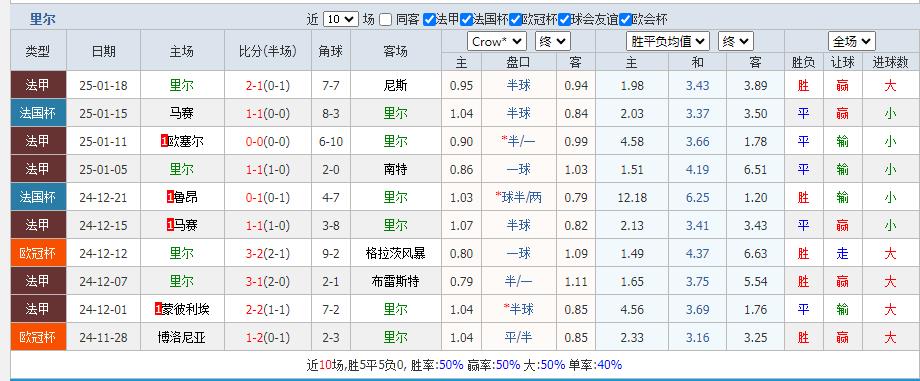Click the 单率 40% value in summary
This screenshot has height=381, width=920.
pyautogui.click(x=609, y=365)
